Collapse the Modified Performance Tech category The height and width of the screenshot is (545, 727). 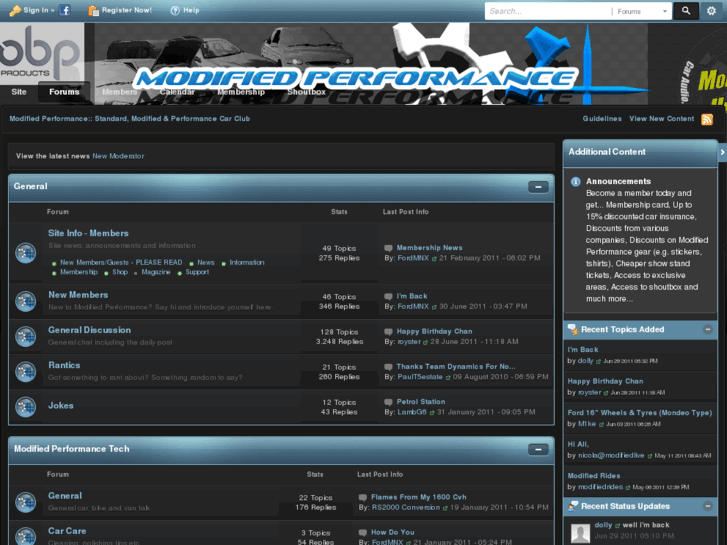pos(538,449)
